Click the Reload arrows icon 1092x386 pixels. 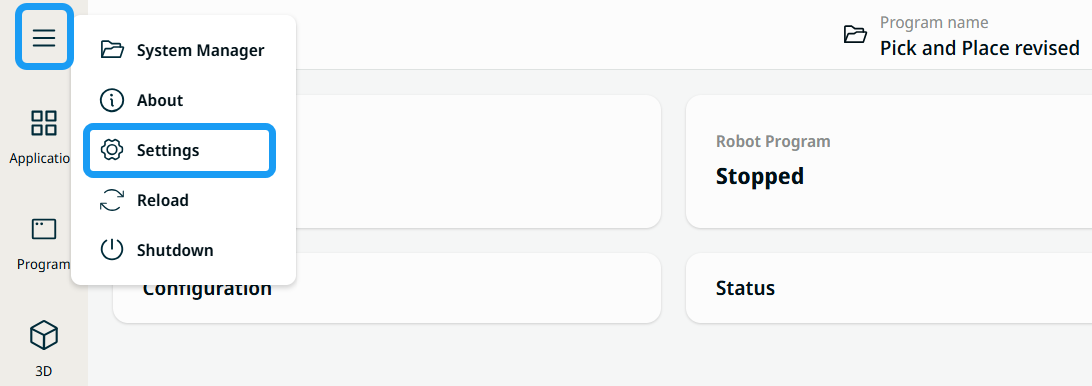click(x=111, y=200)
